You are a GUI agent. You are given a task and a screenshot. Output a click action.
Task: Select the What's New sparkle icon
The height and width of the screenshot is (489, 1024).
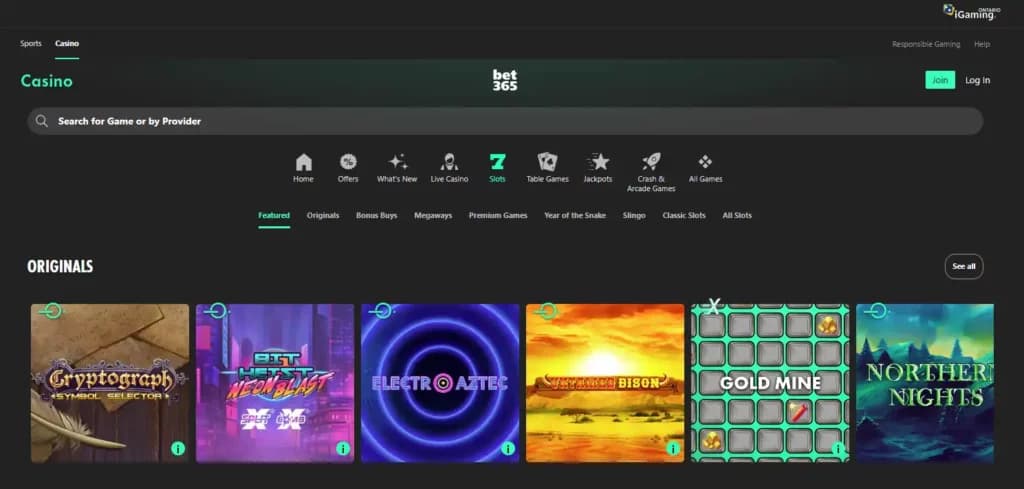pos(398,162)
